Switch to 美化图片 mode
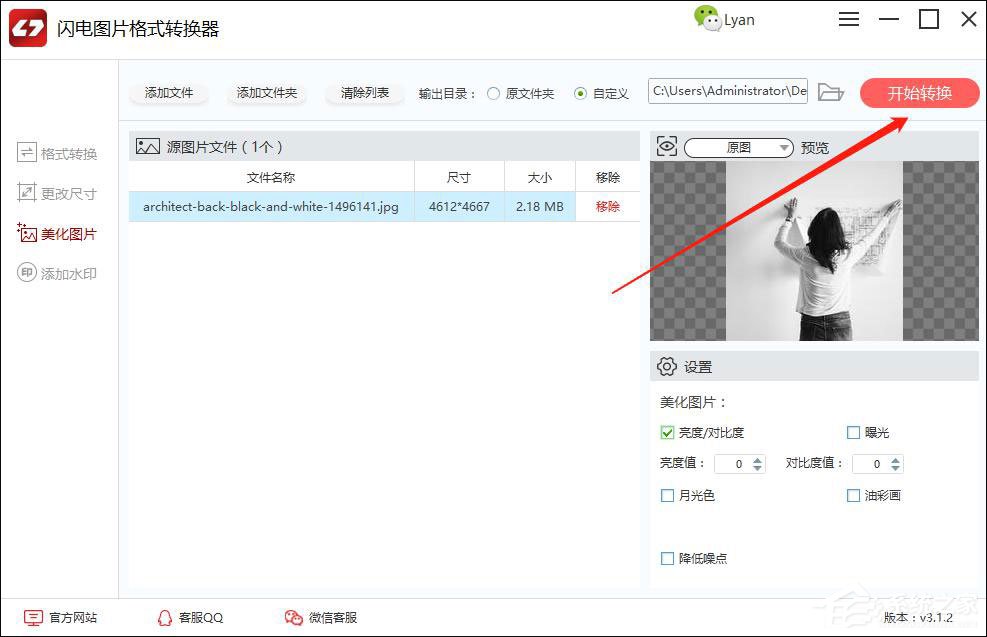Screen dimensions: 987x637 point(58,233)
